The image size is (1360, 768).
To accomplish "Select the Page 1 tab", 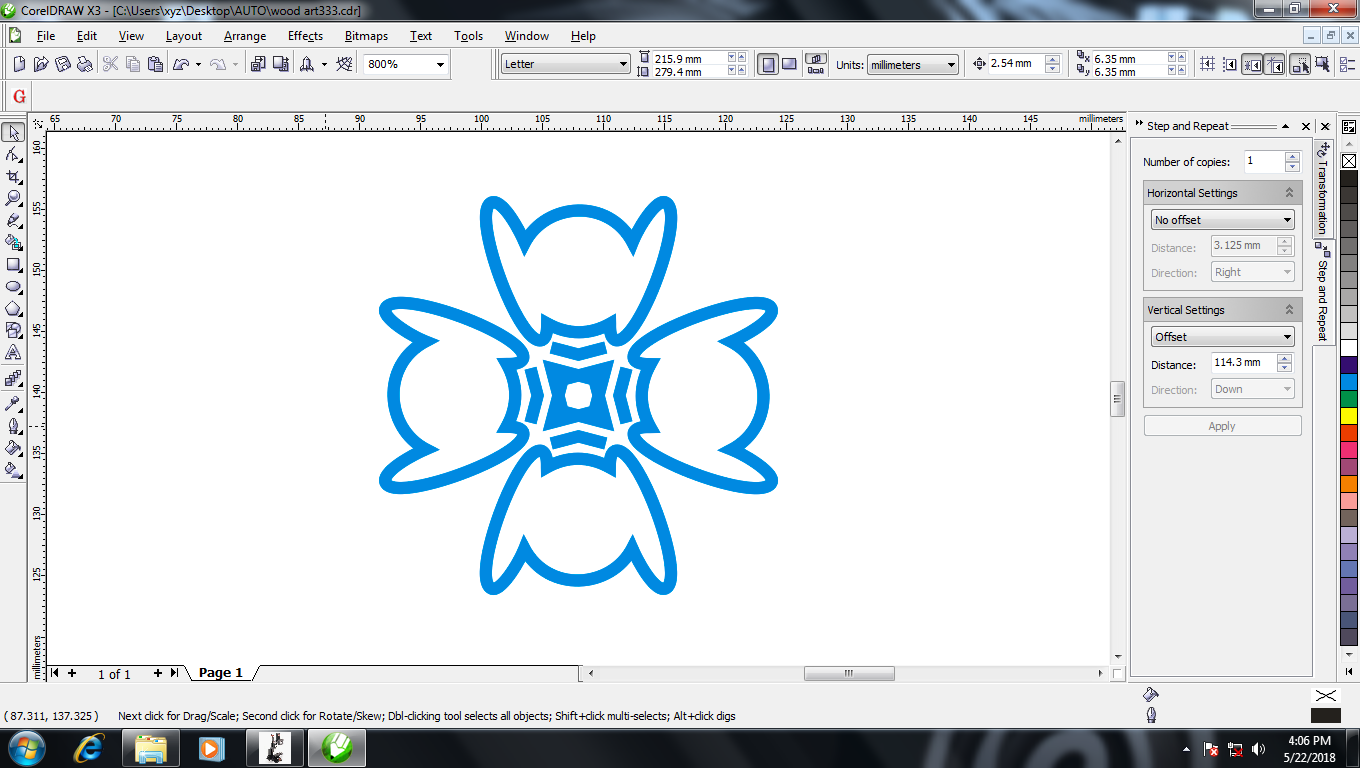I will [x=221, y=673].
